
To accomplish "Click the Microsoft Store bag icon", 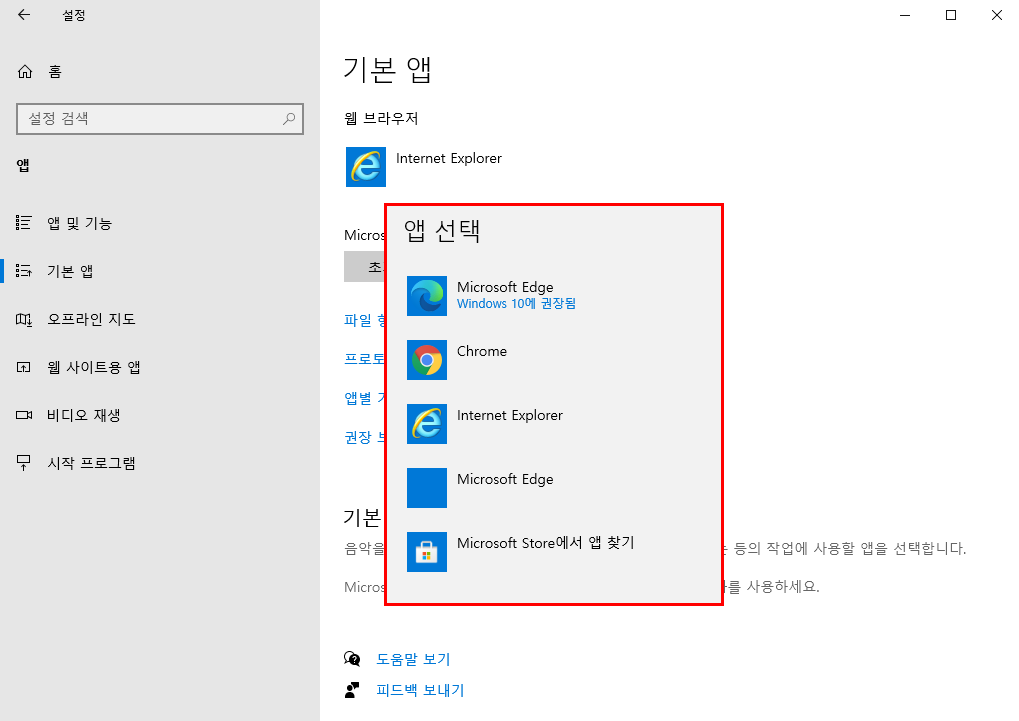I will (426, 552).
